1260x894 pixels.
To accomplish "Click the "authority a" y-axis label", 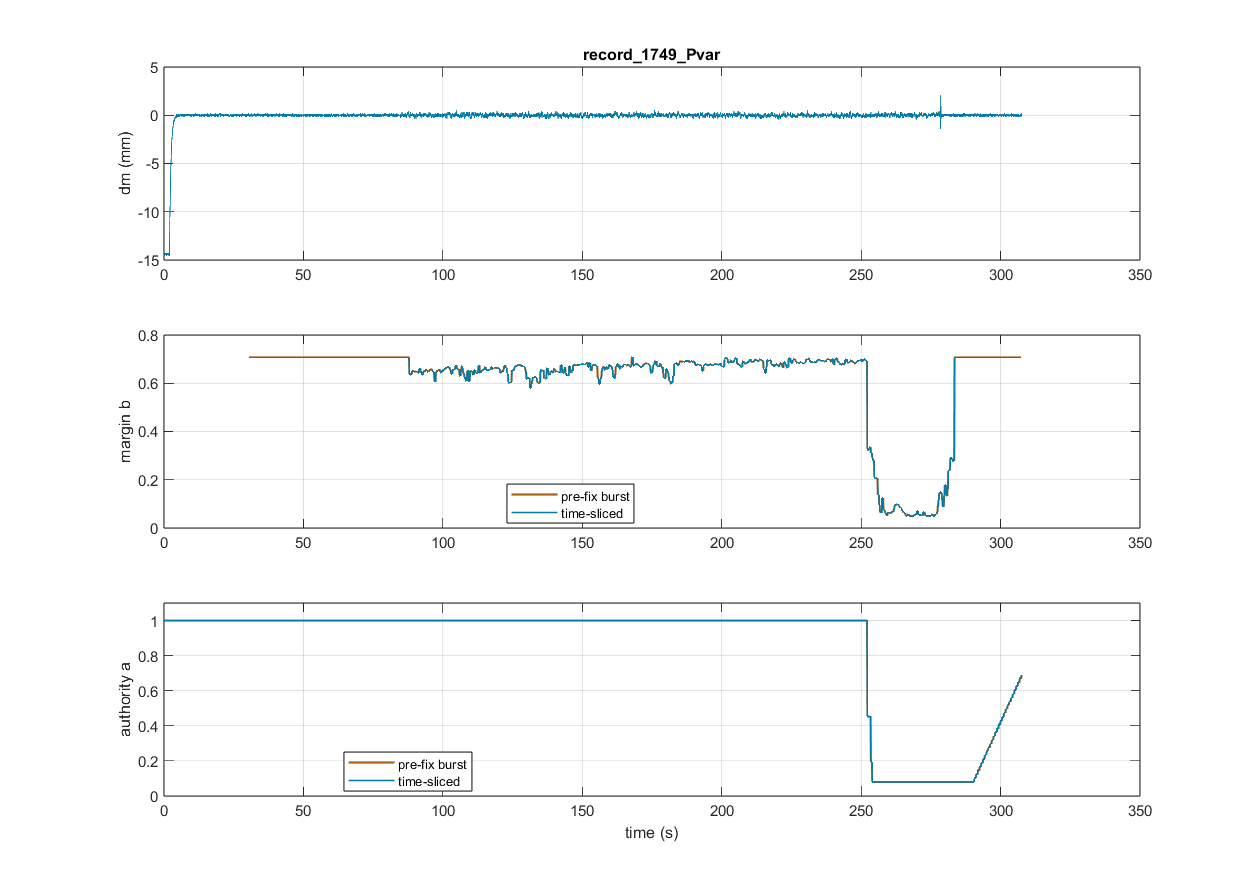I will [126, 699].
